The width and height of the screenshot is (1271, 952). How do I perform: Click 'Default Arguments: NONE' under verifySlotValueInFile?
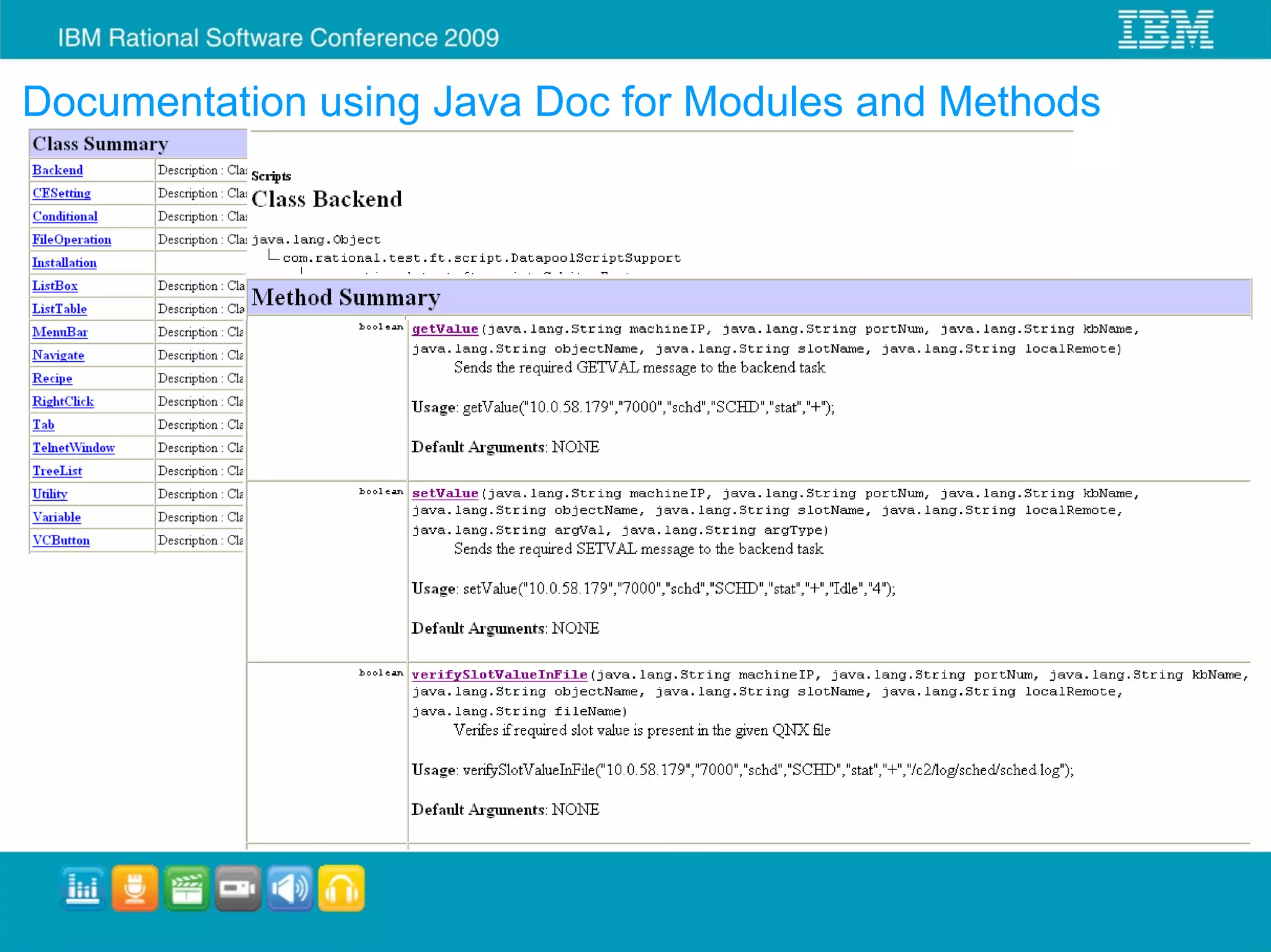pyautogui.click(x=505, y=810)
